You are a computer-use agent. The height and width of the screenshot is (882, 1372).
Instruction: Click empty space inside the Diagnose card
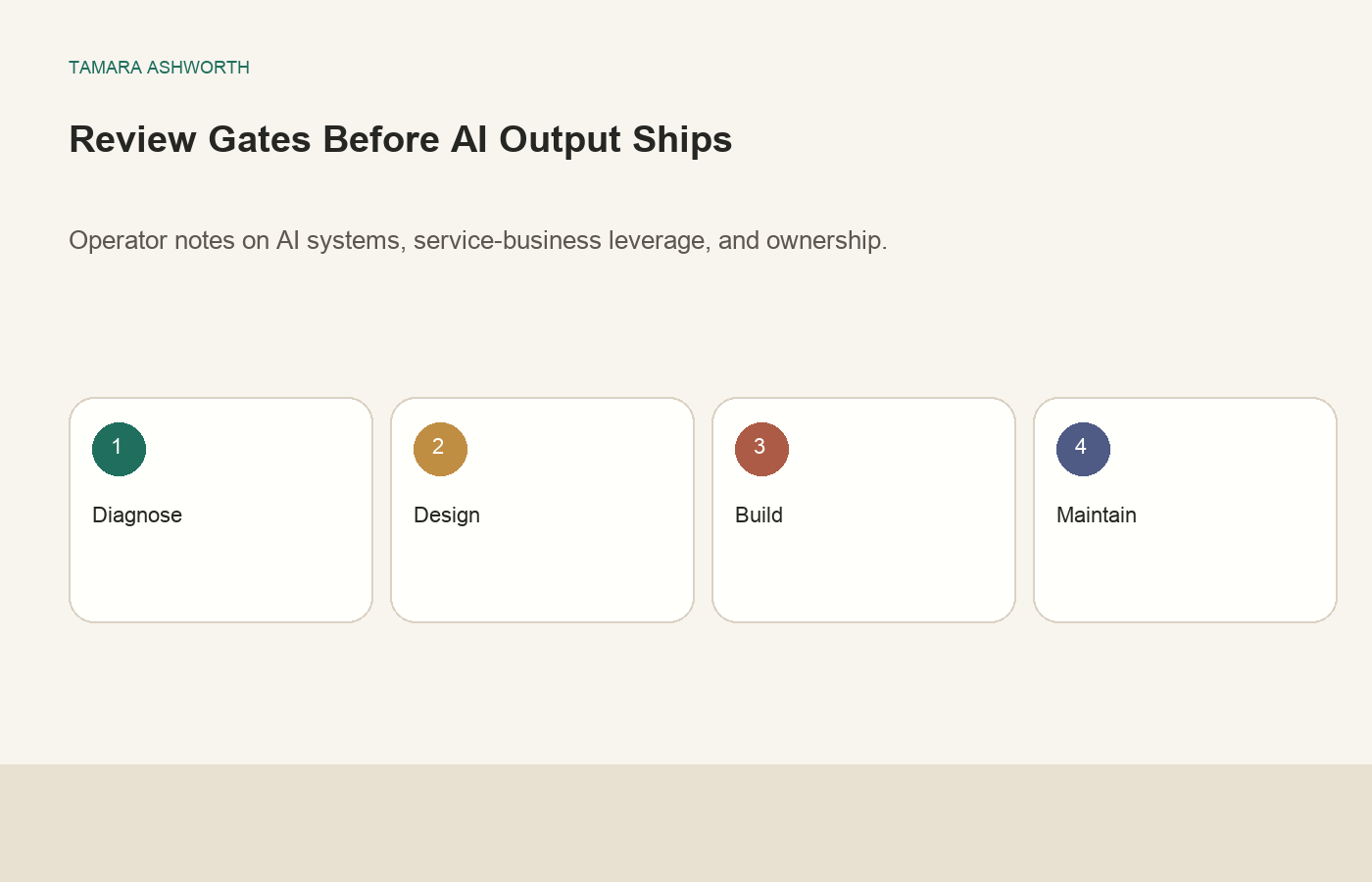220,573
